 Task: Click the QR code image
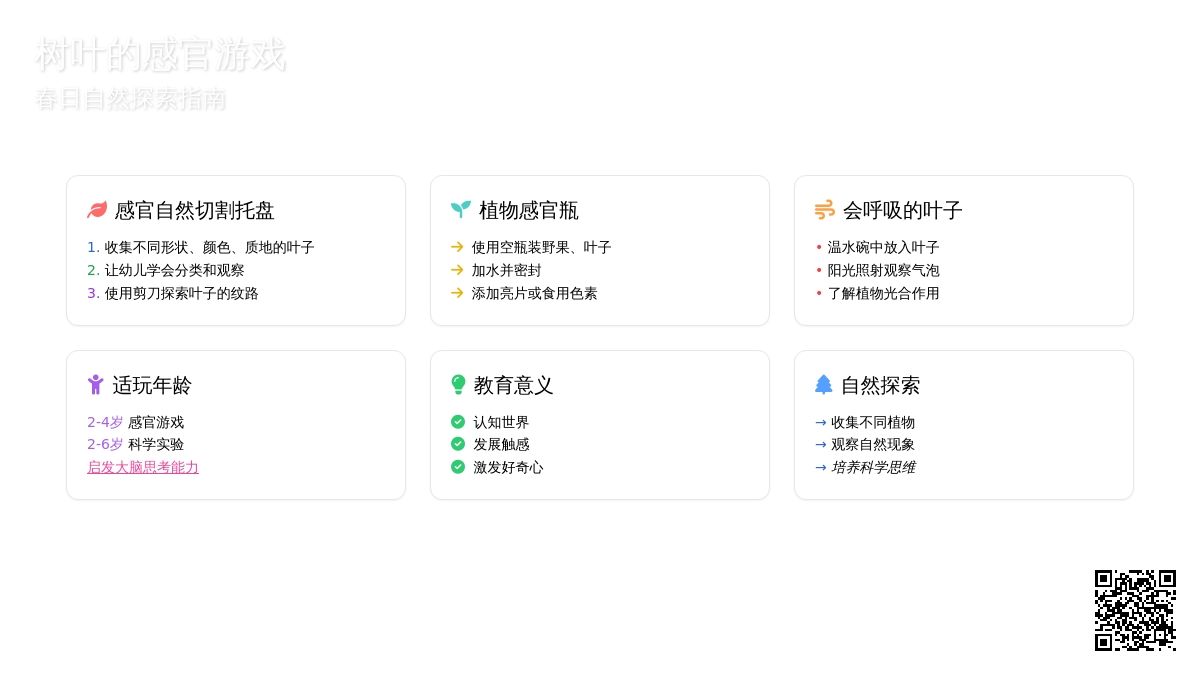click(1135, 610)
